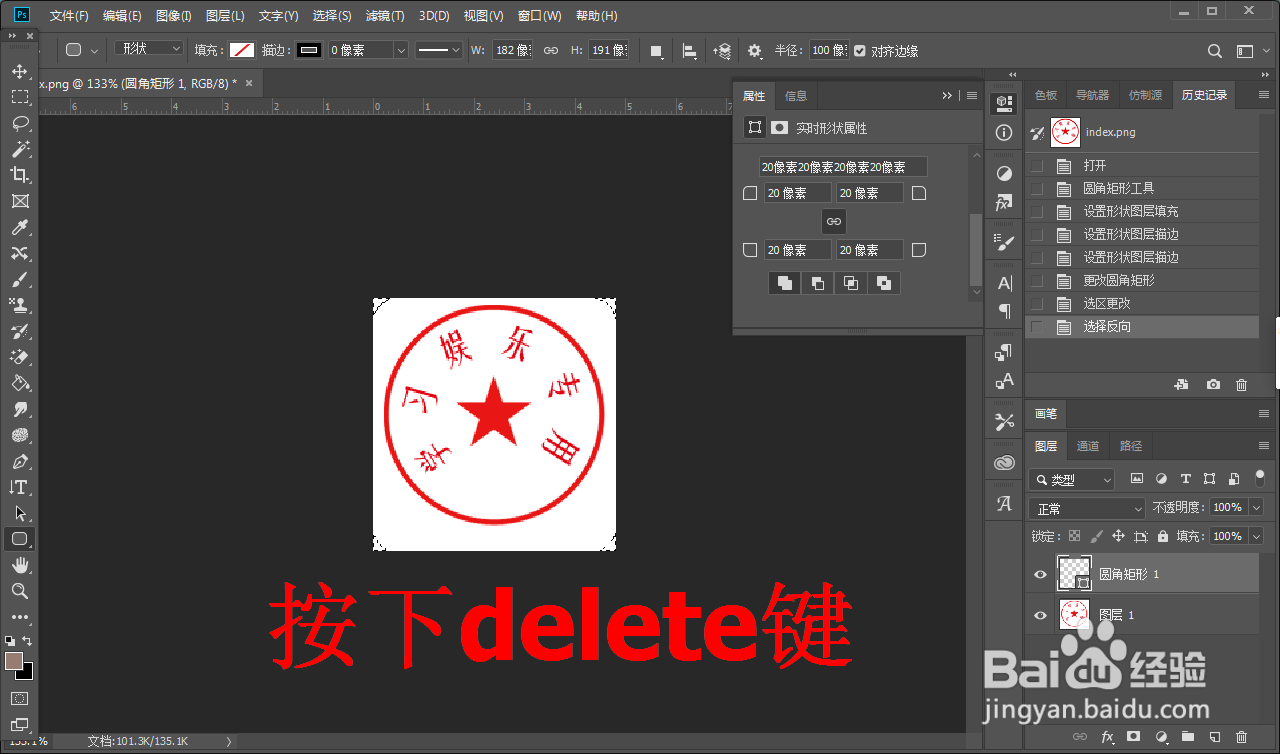
Task: Select the Magic Wand tool
Action: point(19,149)
